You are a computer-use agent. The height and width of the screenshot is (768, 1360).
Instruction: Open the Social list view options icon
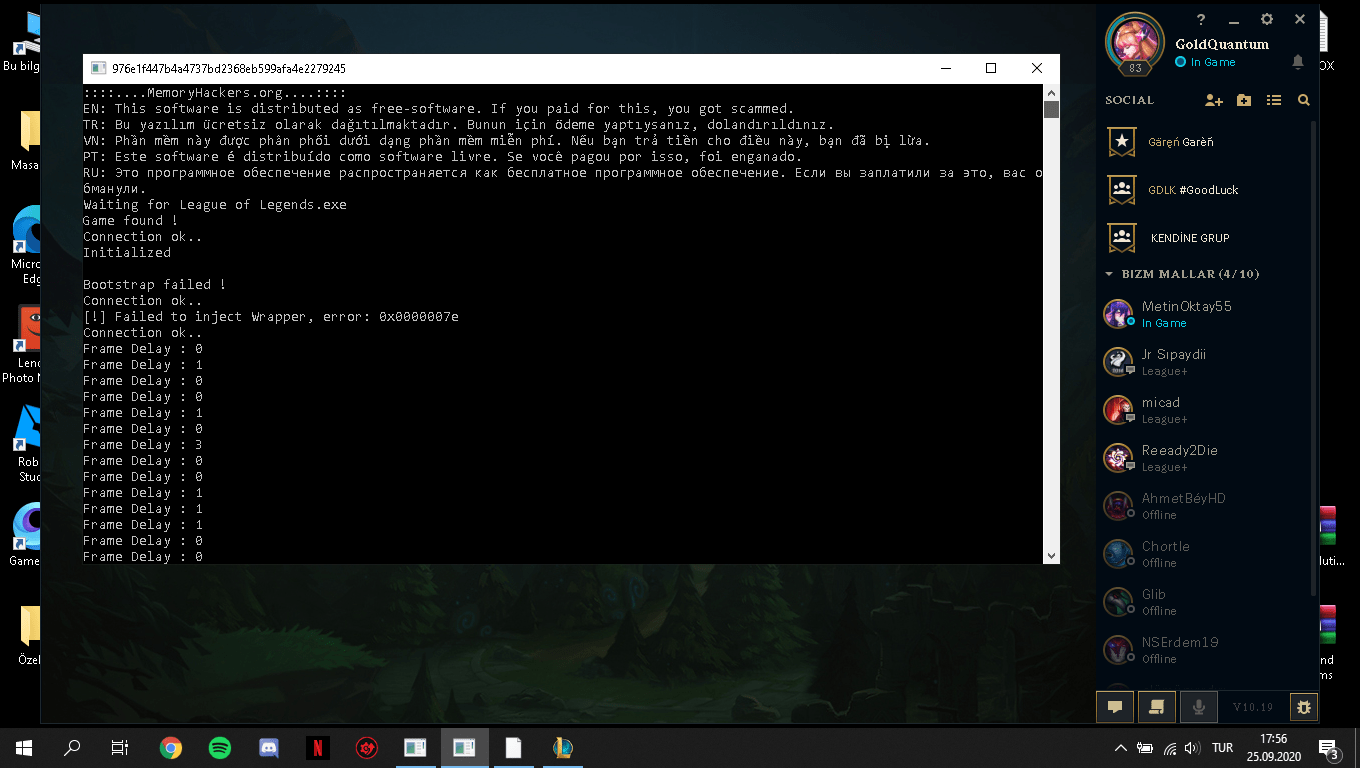[1274, 100]
